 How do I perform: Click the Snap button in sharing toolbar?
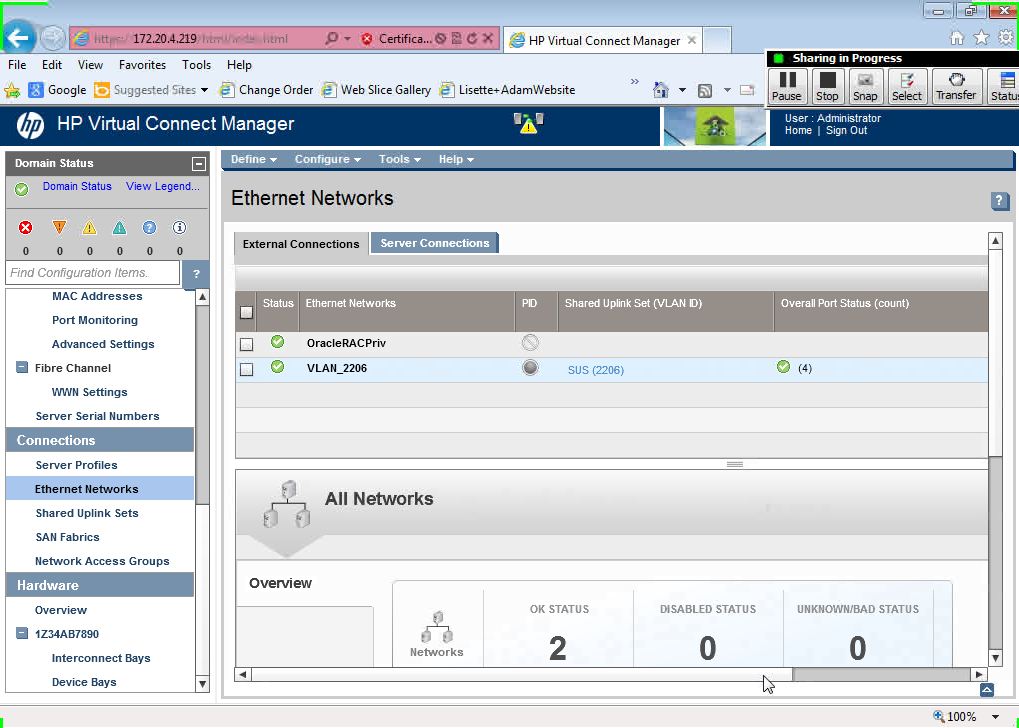point(865,86)
